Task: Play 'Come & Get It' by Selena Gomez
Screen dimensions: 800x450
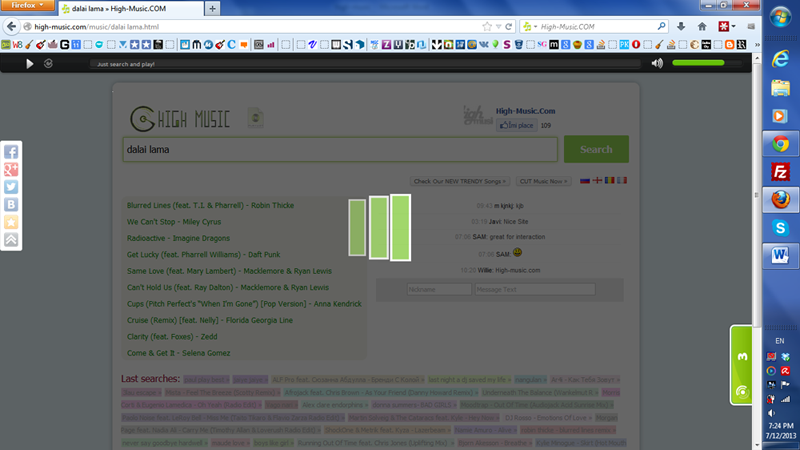Action: pos(178,353)
